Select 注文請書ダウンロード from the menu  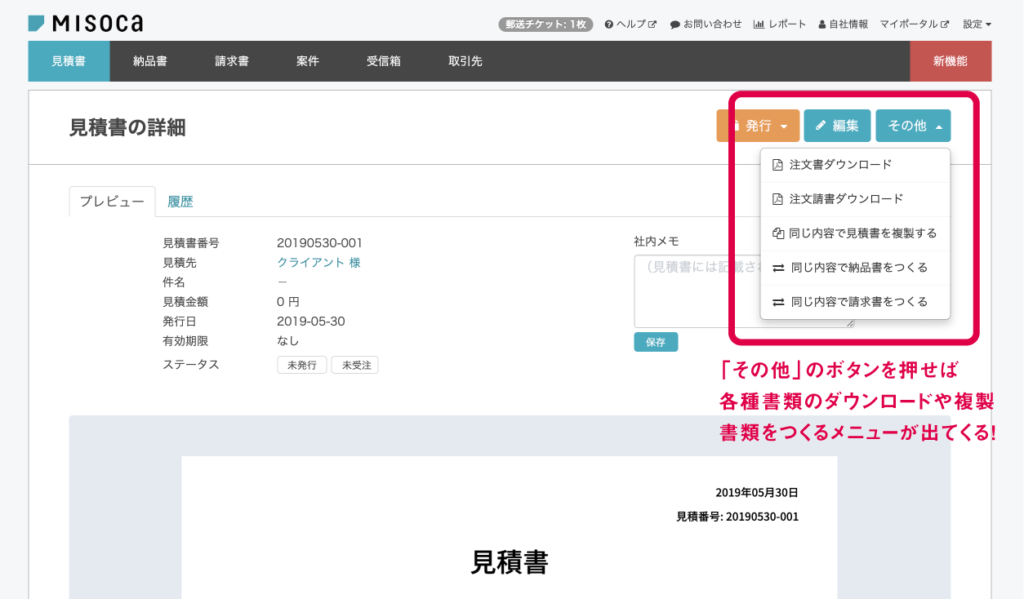855,199
